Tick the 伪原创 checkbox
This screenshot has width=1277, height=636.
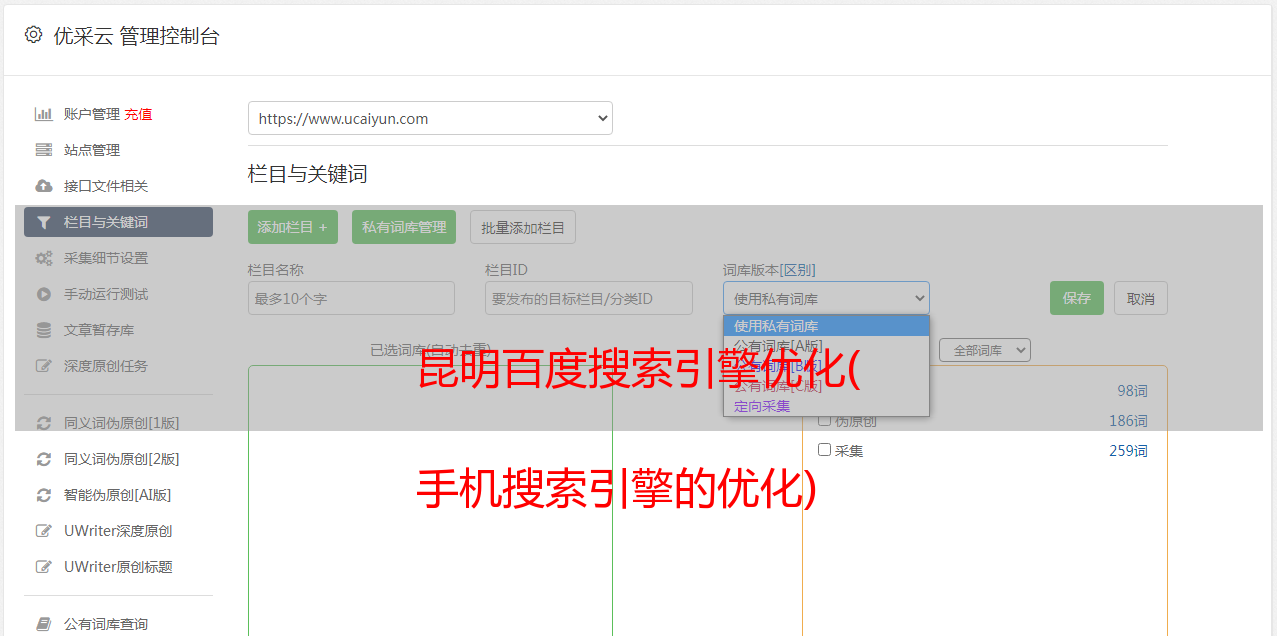pyautogui.click(x=825, y=420)
